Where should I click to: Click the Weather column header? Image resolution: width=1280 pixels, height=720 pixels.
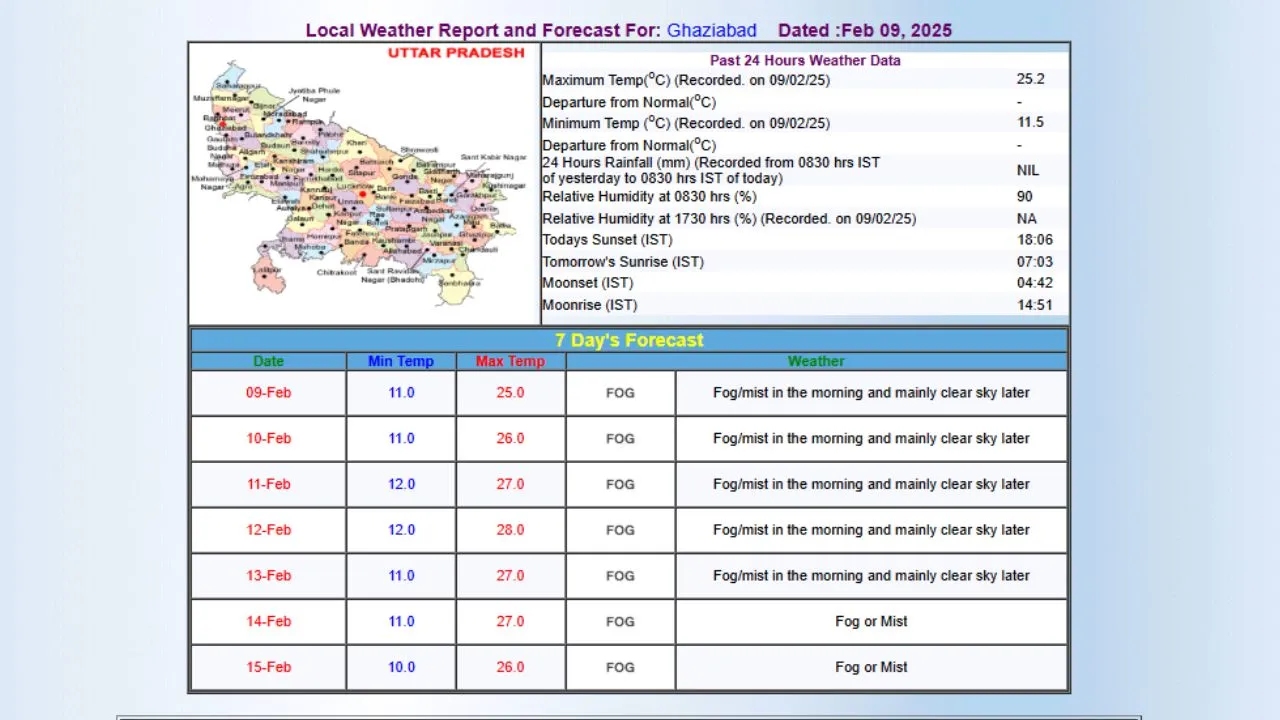coord(816,361)
